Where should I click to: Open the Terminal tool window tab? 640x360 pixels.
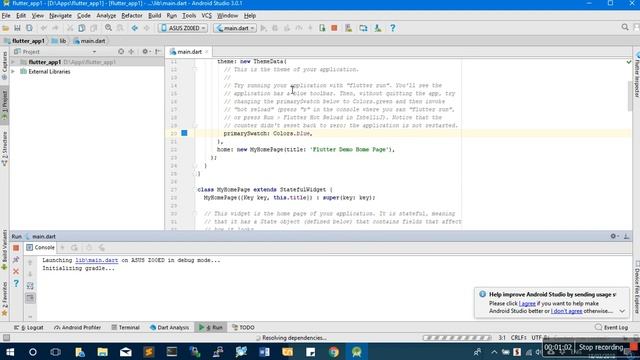126,327
